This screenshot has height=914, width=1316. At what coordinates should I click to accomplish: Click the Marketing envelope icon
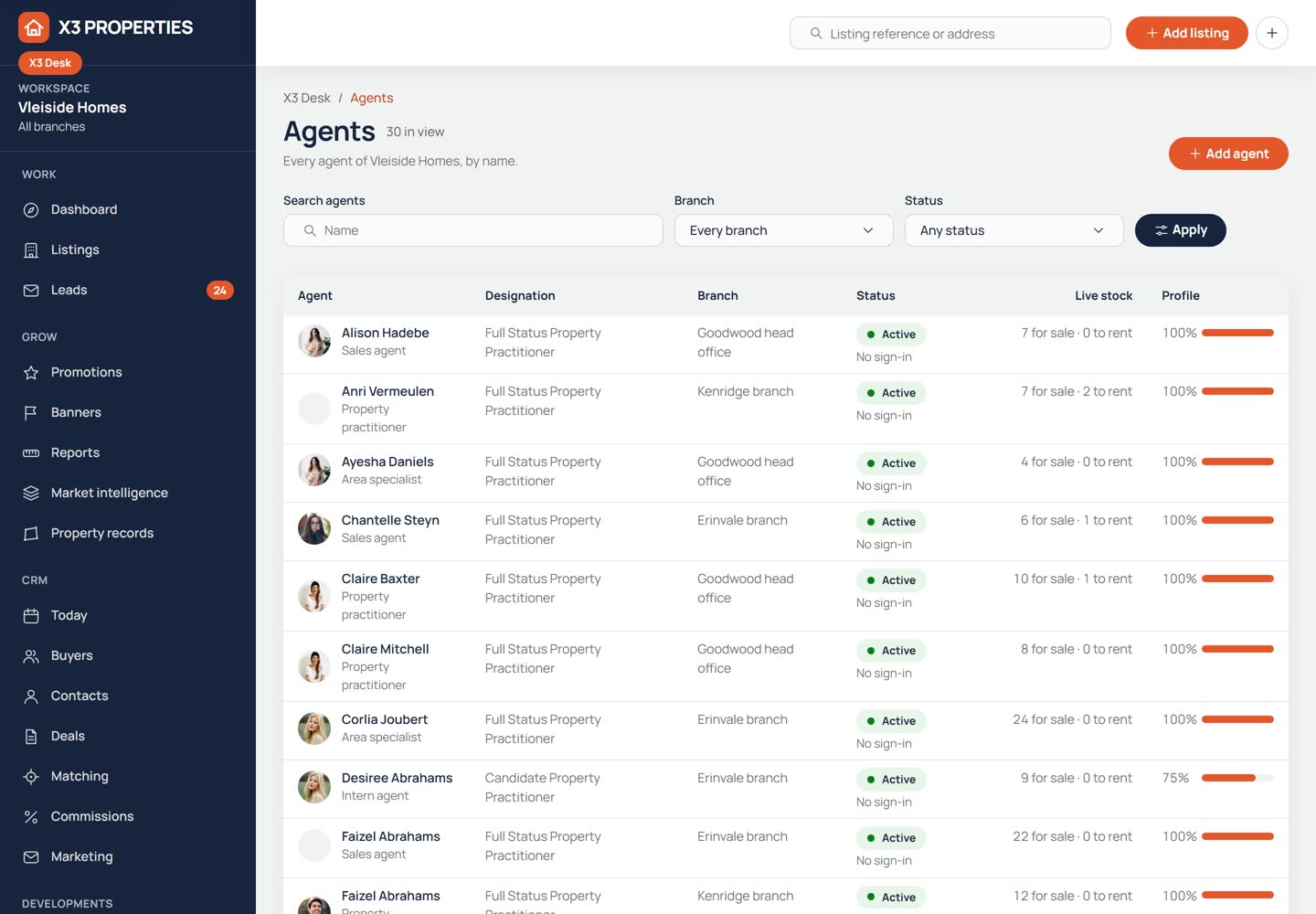click(31, 857)
